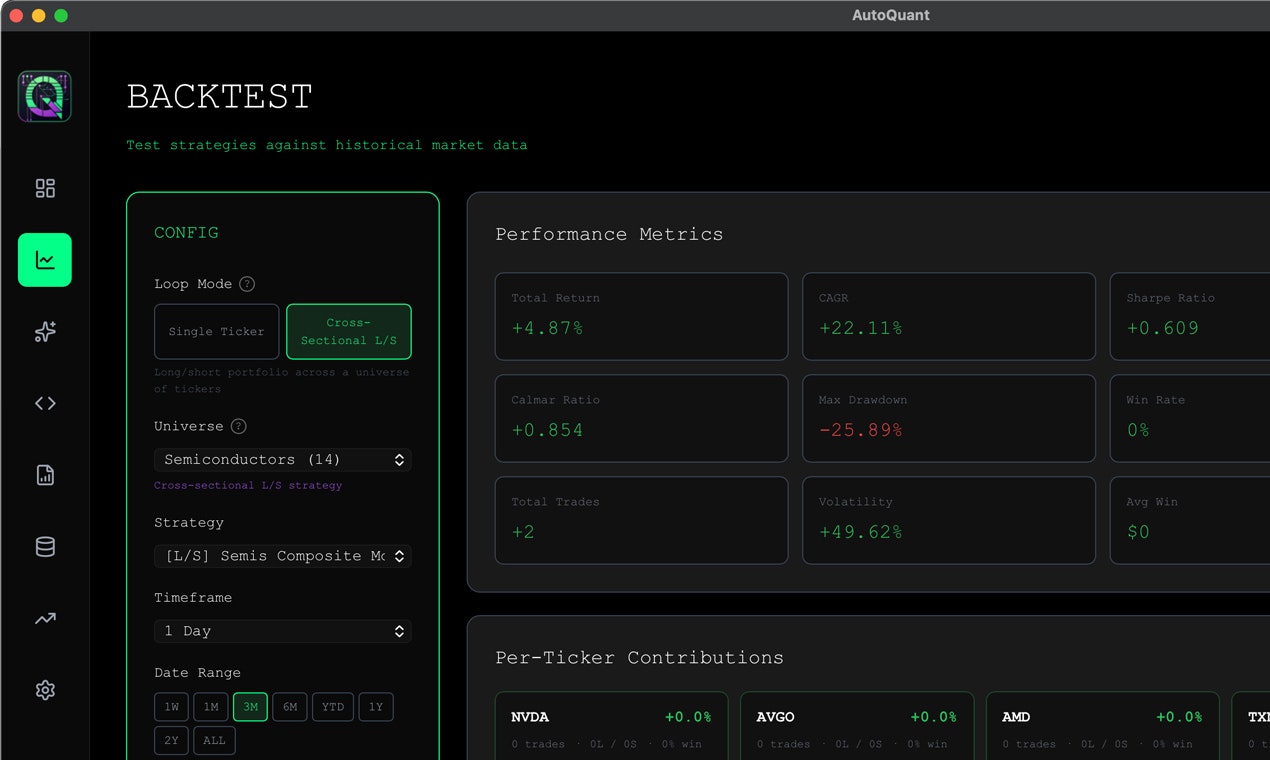Show Loop Mode help tooltip icon

pos(247,284)
